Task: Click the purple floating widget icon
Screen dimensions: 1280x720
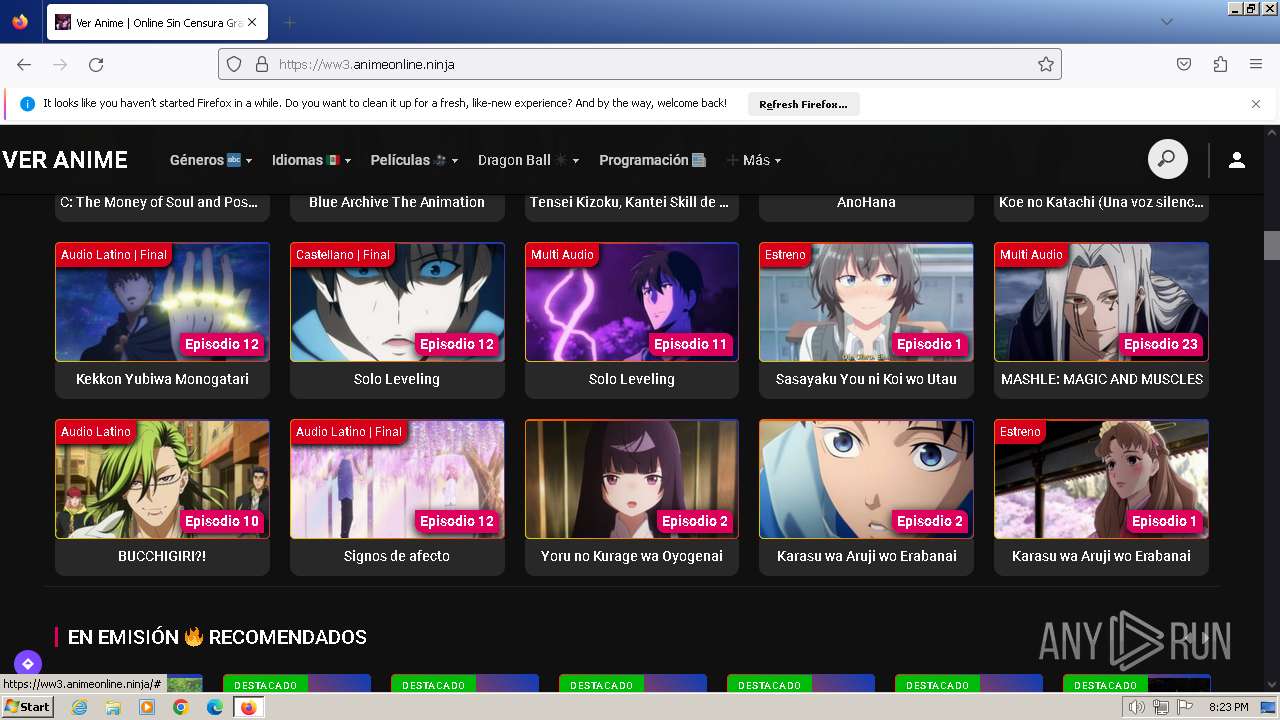Action: 28,663
